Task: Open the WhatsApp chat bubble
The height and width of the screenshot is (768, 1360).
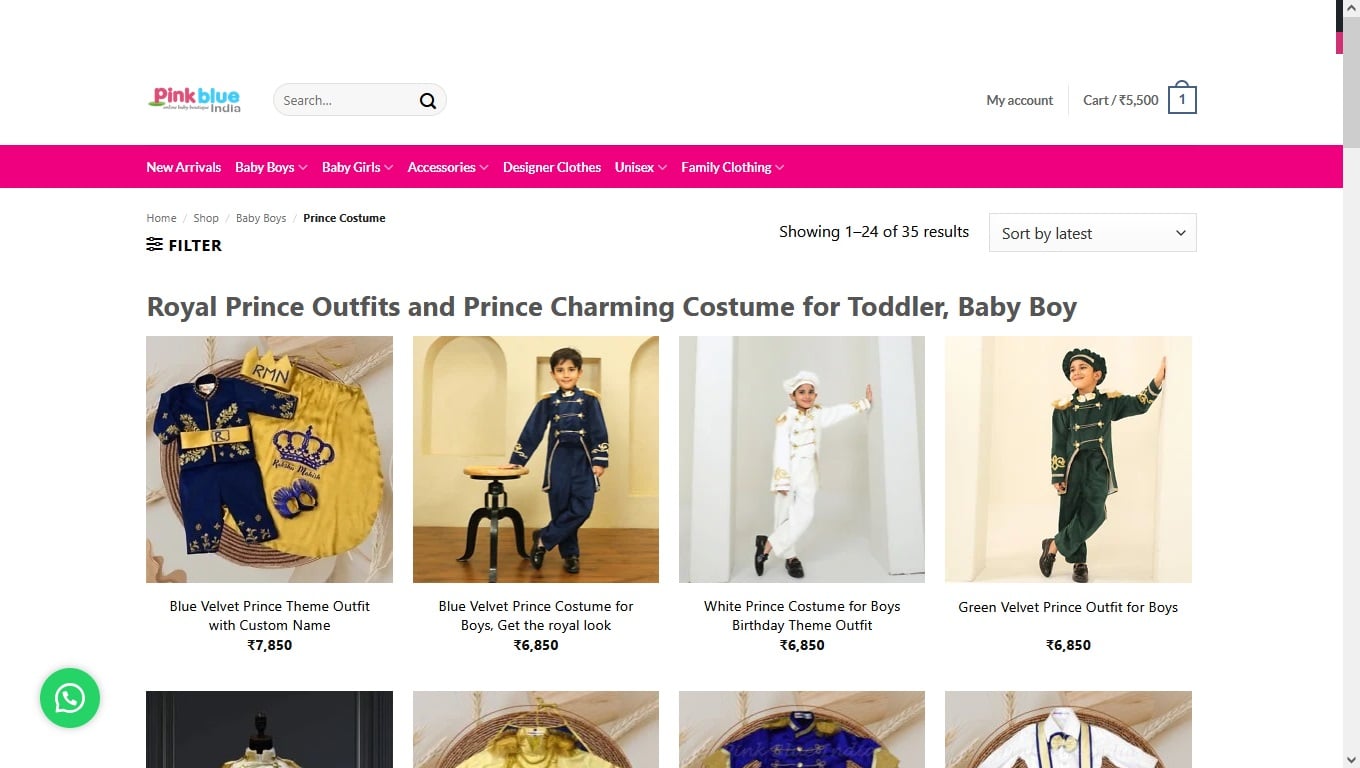Action: pyautogui.click(x=70, y=698)
